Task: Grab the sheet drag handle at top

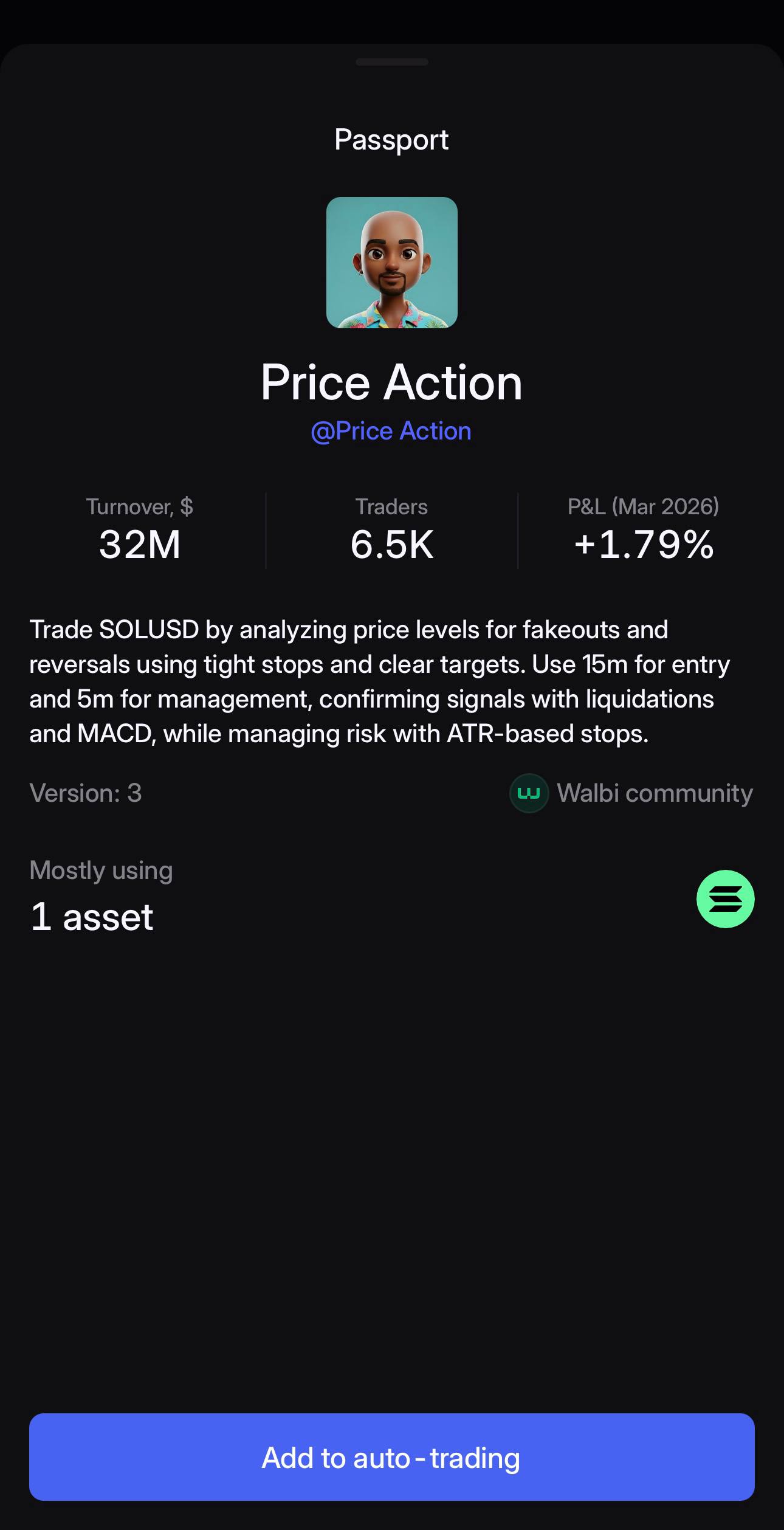Action: pos(392,62)
